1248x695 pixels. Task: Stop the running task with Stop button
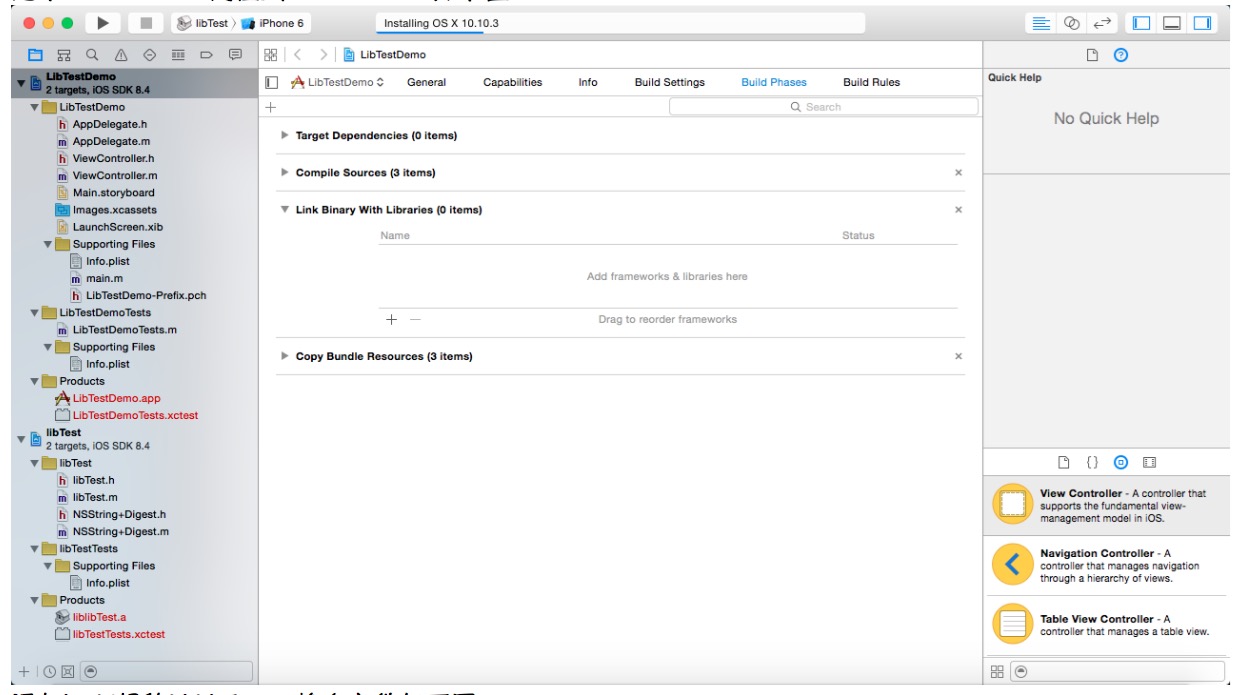(146, 23)
